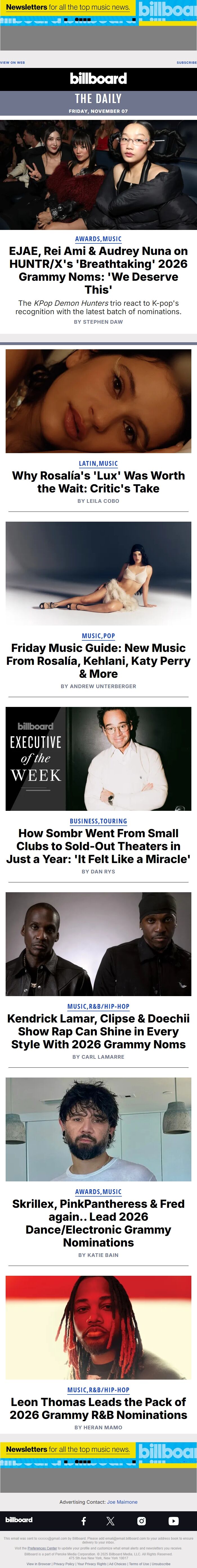Open Billboard's Facebook page icon
The height and width of the screenshot is (1568, 197).
(x=84, y=1521)
